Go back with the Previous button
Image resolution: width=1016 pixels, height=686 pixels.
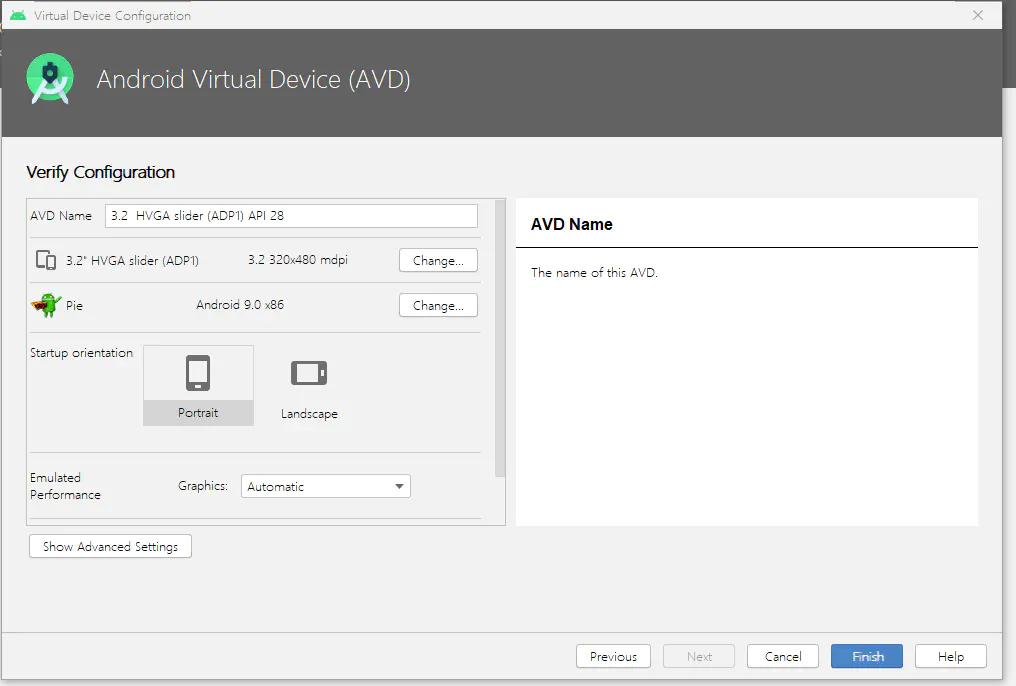pyautogui.click(x=613, y=656)
